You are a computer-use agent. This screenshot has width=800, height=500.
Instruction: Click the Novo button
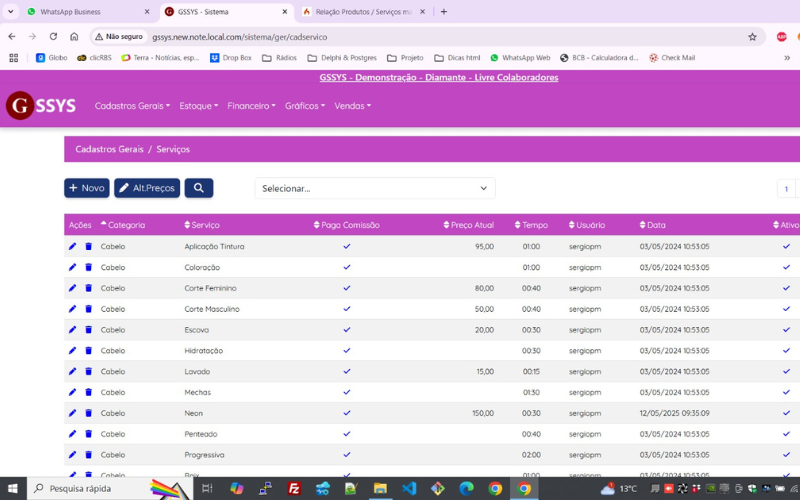coord(87,188)
